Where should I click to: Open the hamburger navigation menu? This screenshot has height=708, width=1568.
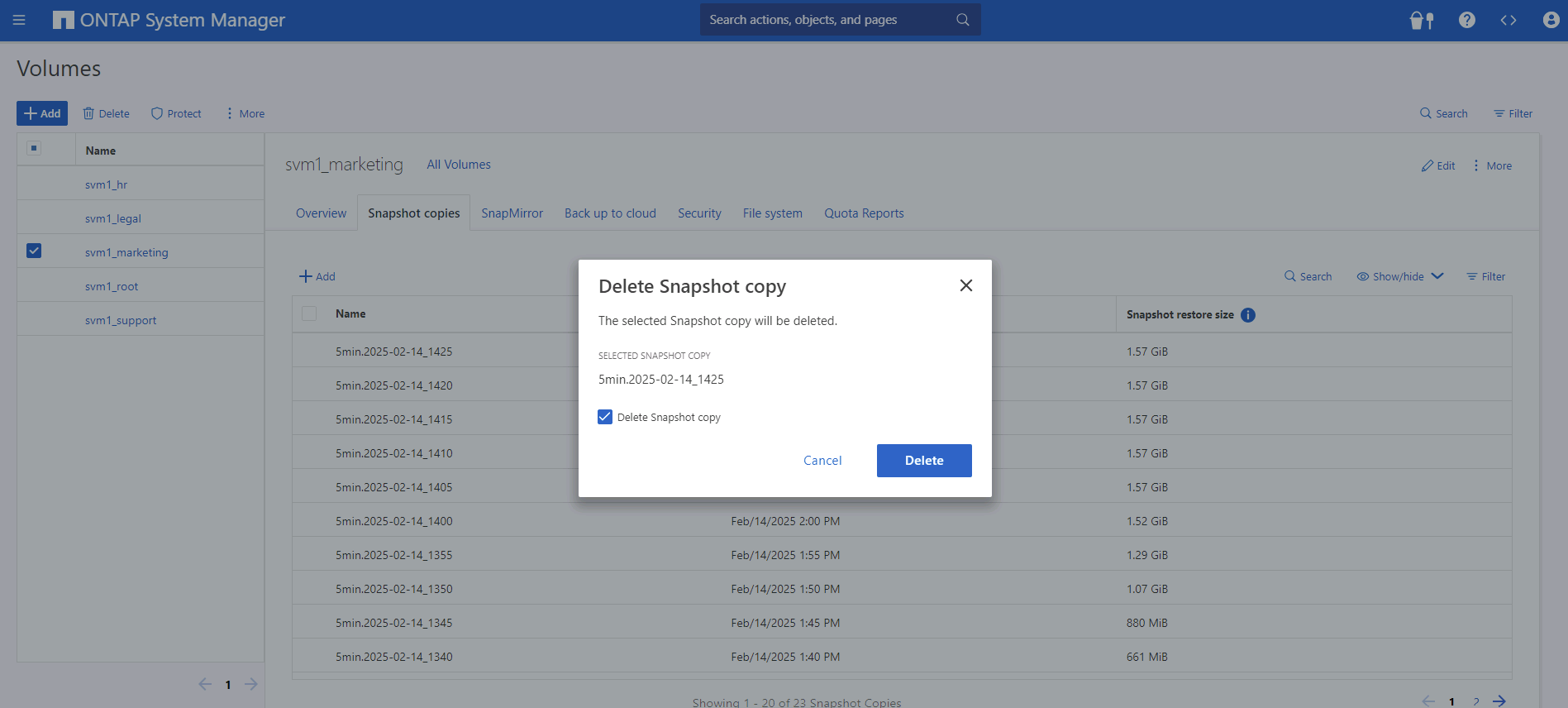click(19, 20)
